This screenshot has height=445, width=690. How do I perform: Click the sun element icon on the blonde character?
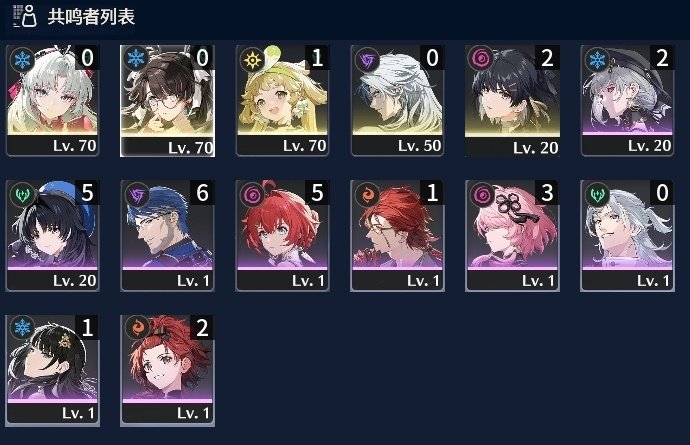pos(252,59)
